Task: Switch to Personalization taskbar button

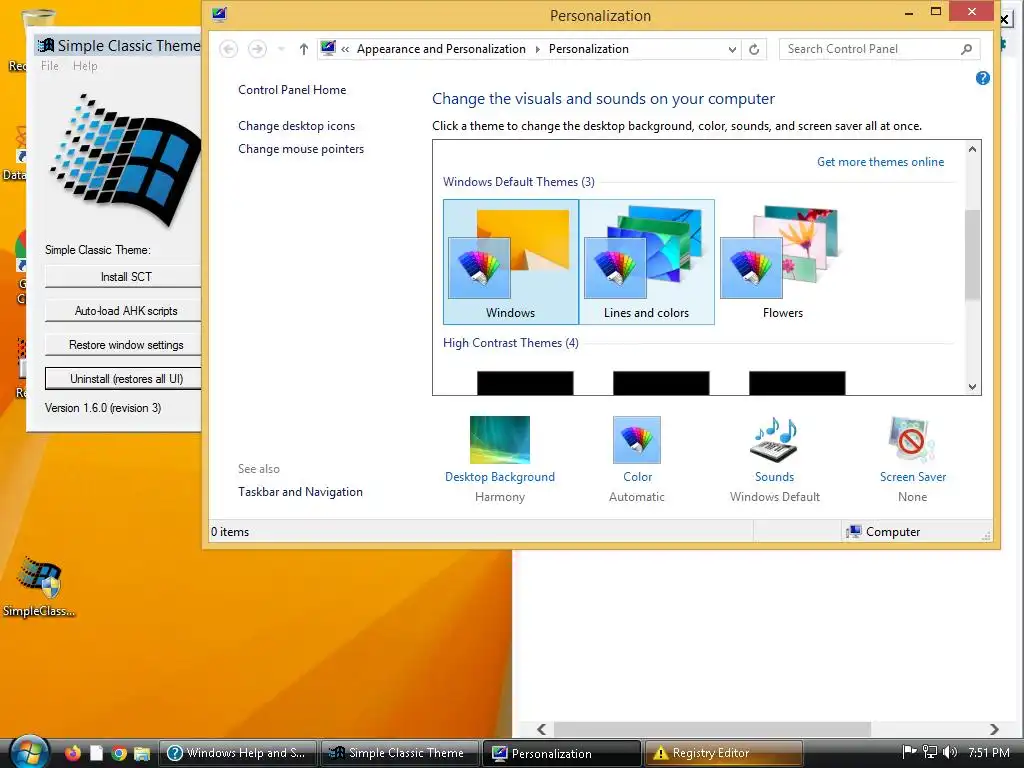Action: point(562,753)
